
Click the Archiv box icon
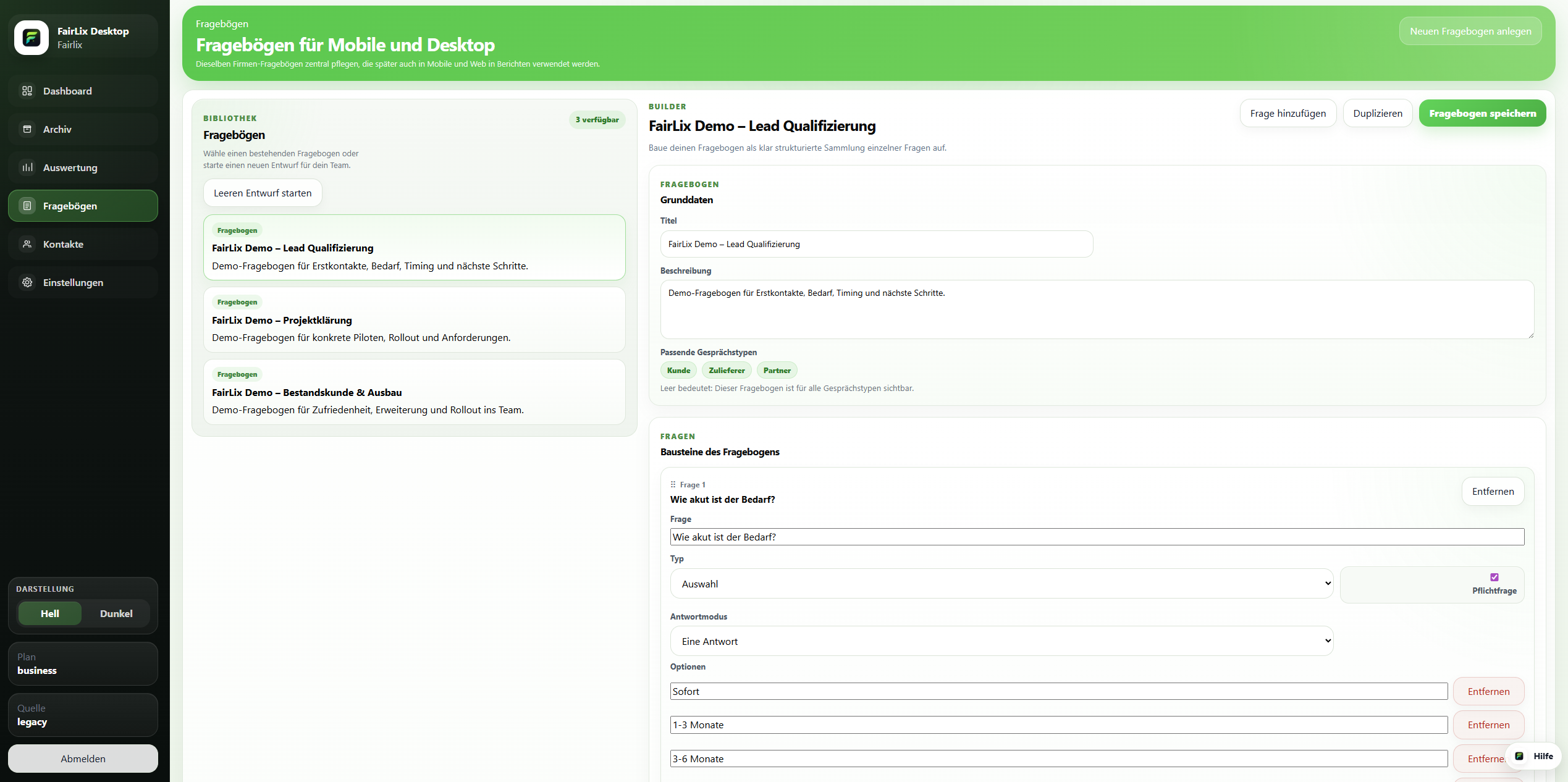(27, 129)
